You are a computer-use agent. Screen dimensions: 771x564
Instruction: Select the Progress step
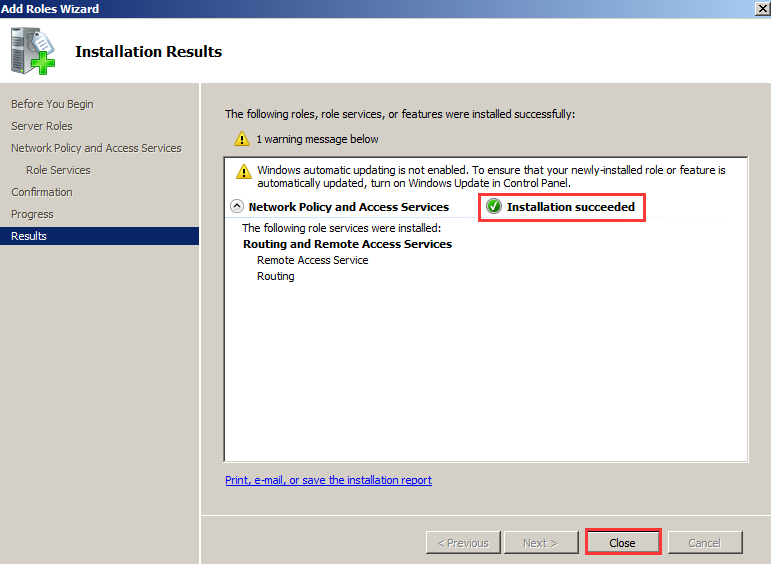pos(32,214)
